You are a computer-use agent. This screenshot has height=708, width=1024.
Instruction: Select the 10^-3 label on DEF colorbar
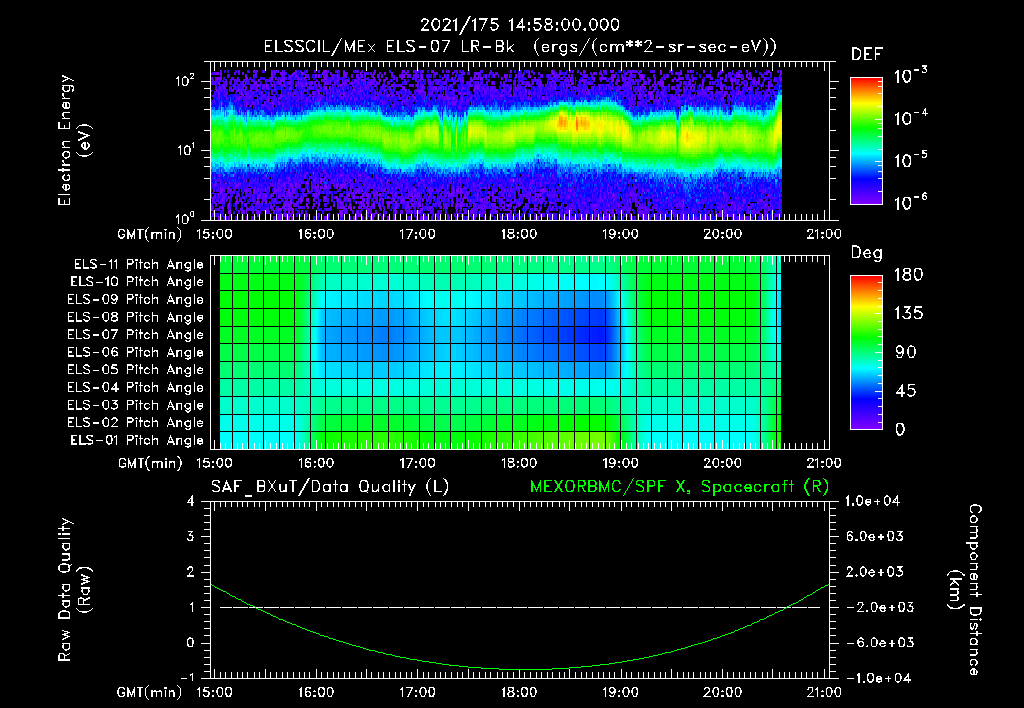tap(910, 76)
